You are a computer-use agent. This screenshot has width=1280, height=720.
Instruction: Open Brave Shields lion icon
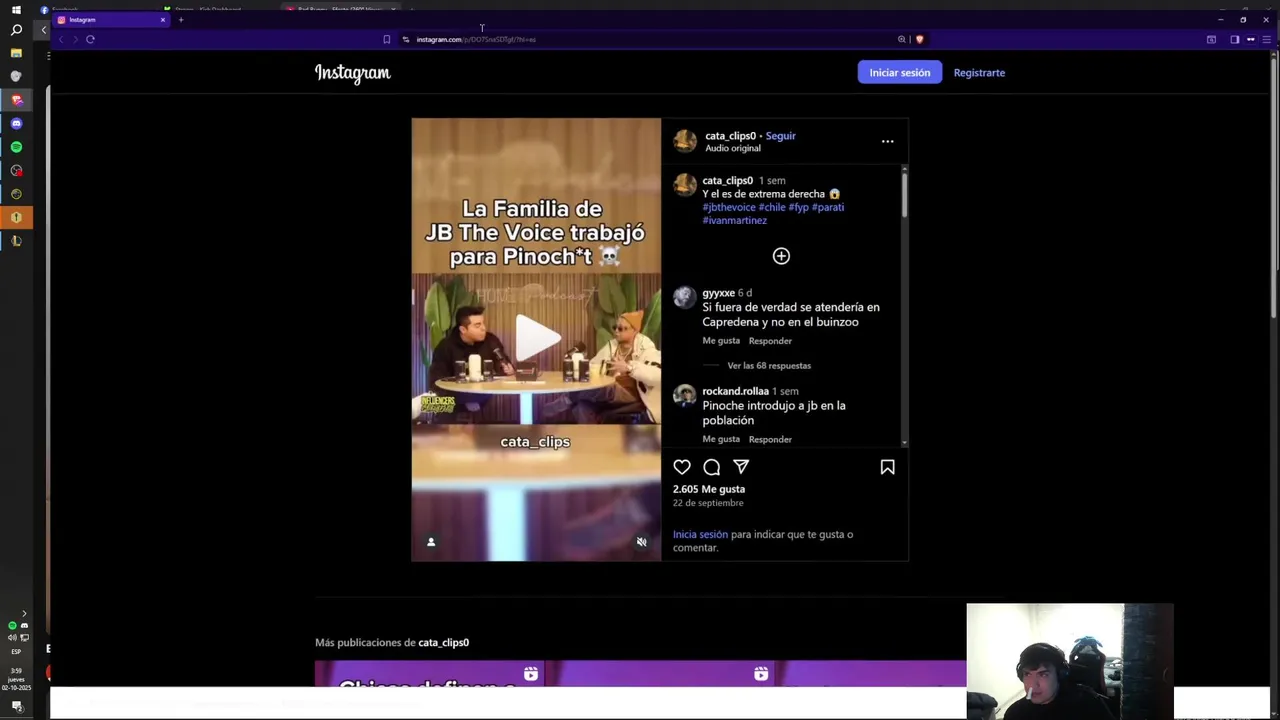tap(919, 39)
